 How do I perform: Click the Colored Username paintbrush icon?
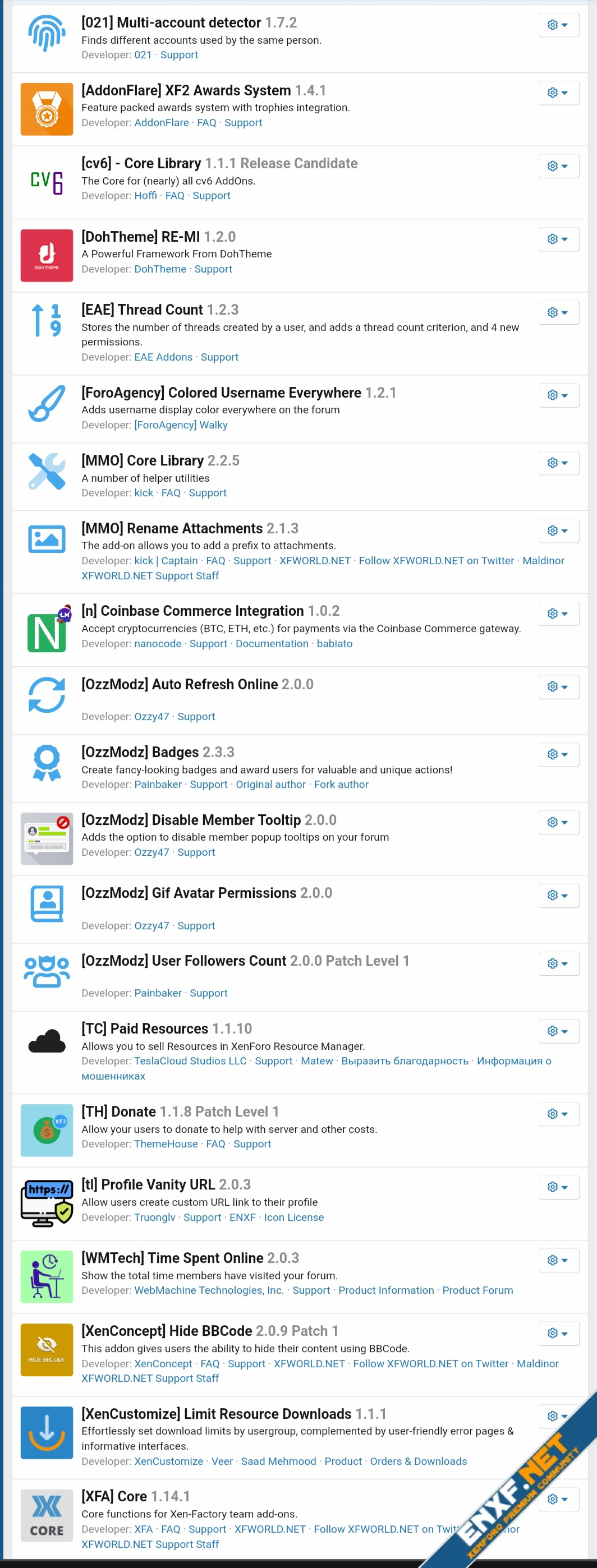click(47, 403)
